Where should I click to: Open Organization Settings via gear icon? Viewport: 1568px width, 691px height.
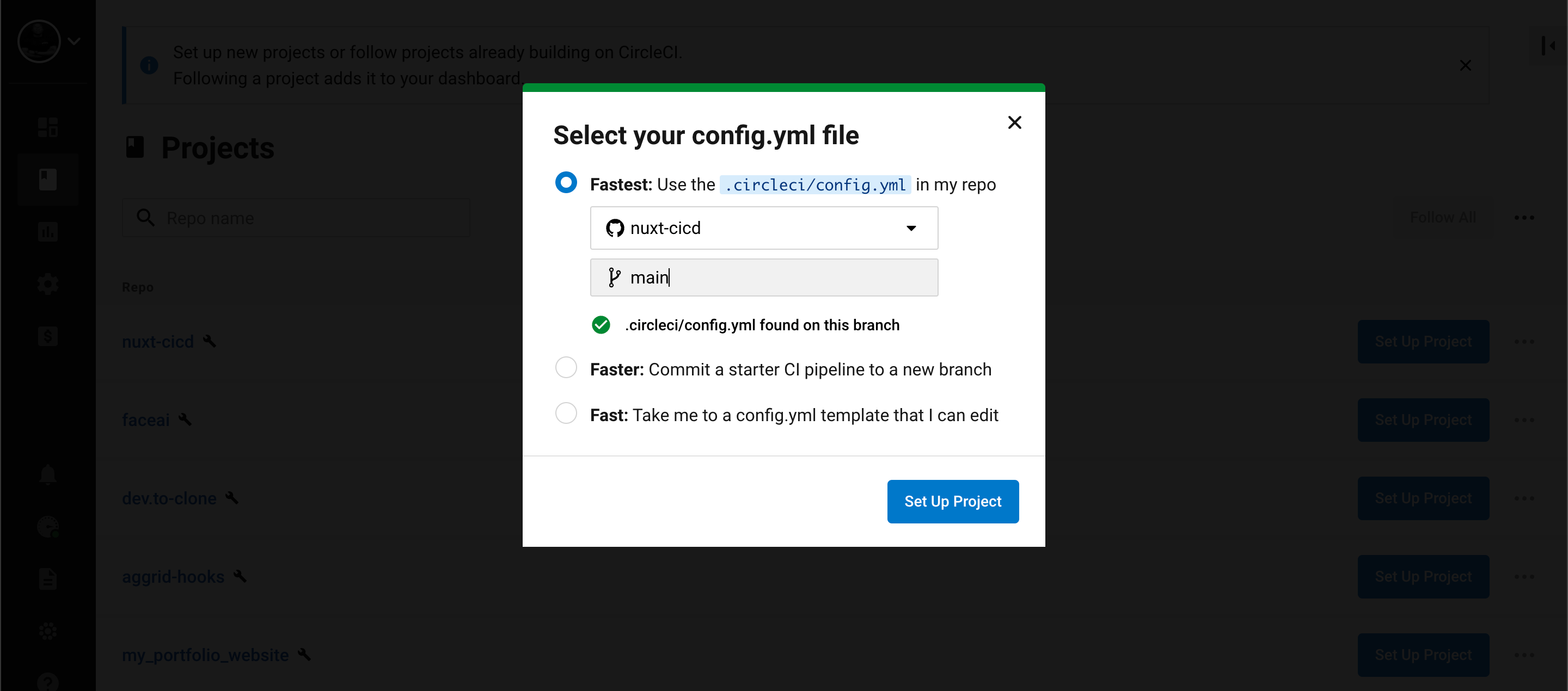[47, 283]
